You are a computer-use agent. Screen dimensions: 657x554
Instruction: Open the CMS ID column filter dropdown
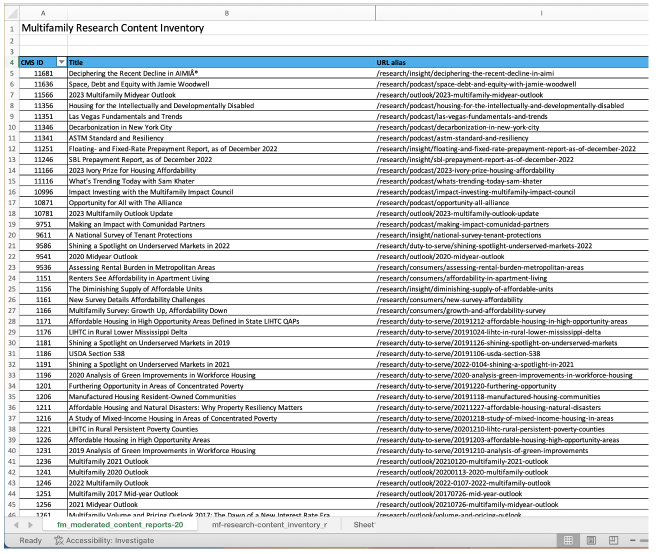tap(61, 62)
